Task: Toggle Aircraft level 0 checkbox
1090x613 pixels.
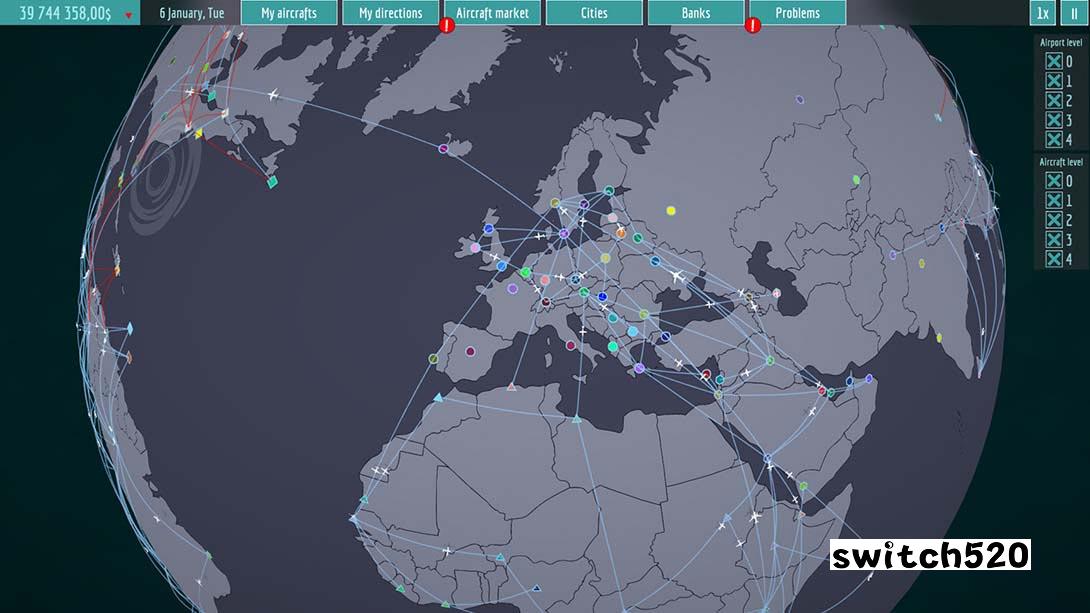Action: (1054, 181)
